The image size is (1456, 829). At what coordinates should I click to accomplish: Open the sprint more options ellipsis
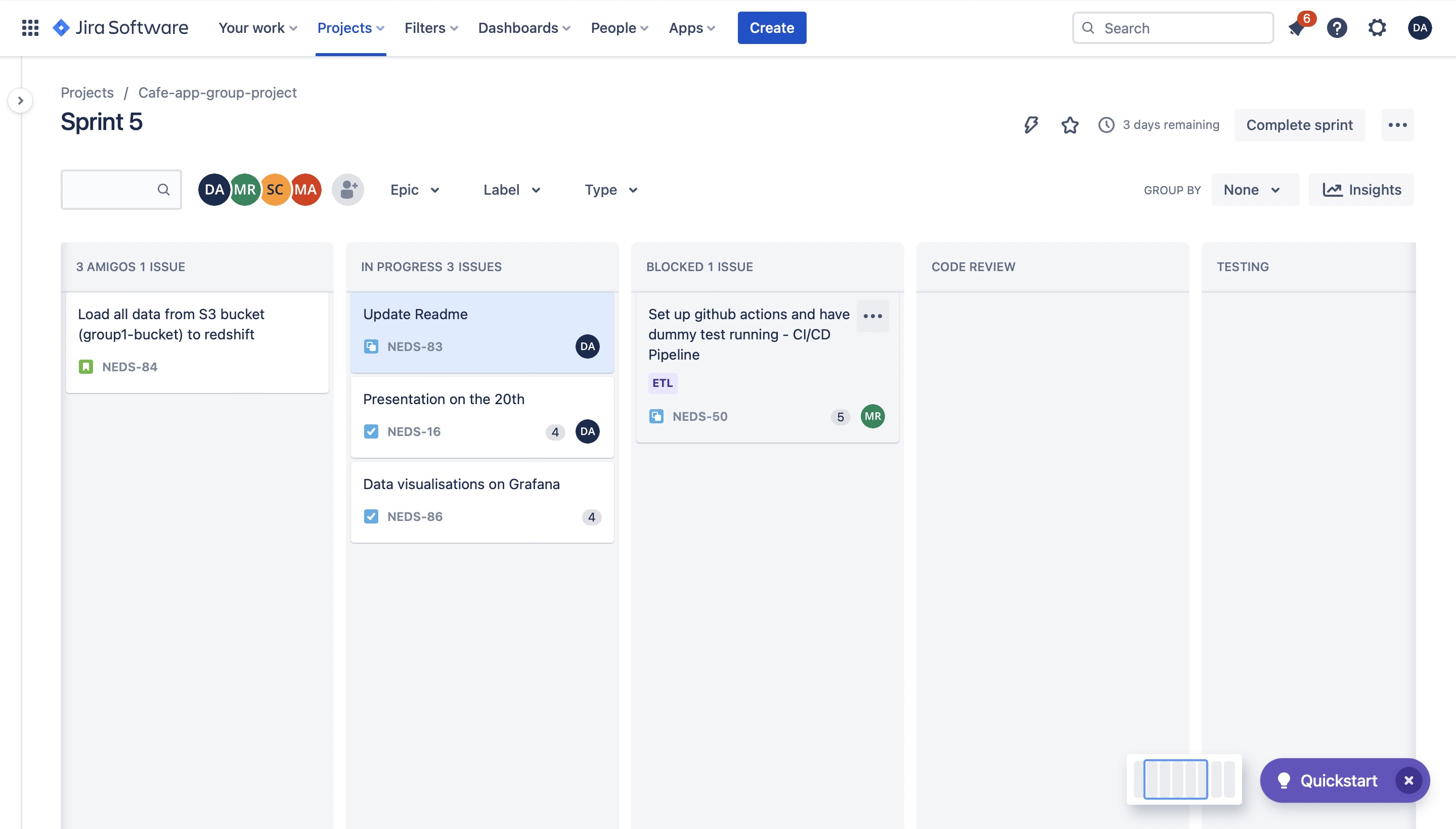pos(1397,125)
